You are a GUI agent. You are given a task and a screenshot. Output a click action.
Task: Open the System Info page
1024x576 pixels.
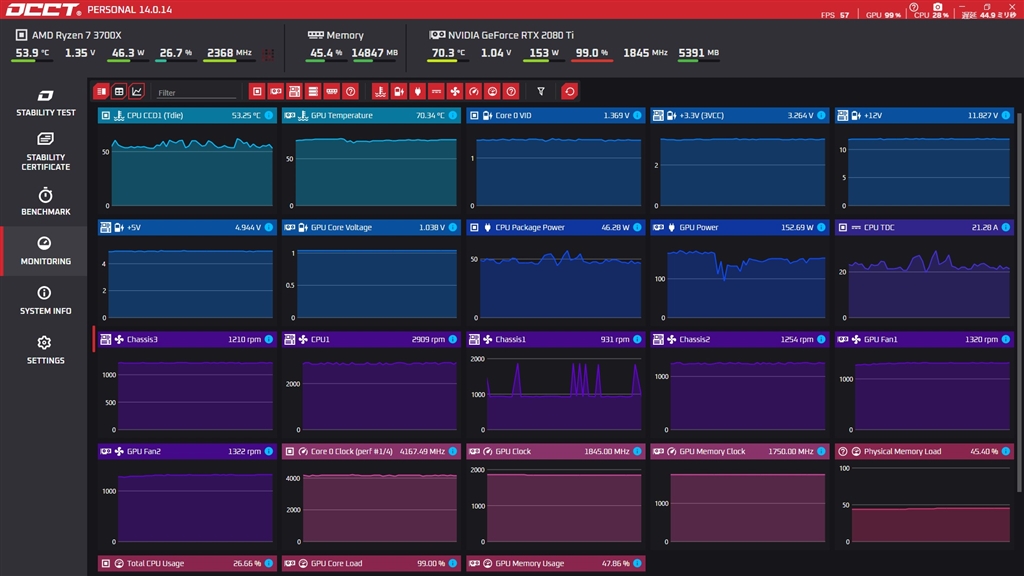pyautogui.click(x=45, y=300)
